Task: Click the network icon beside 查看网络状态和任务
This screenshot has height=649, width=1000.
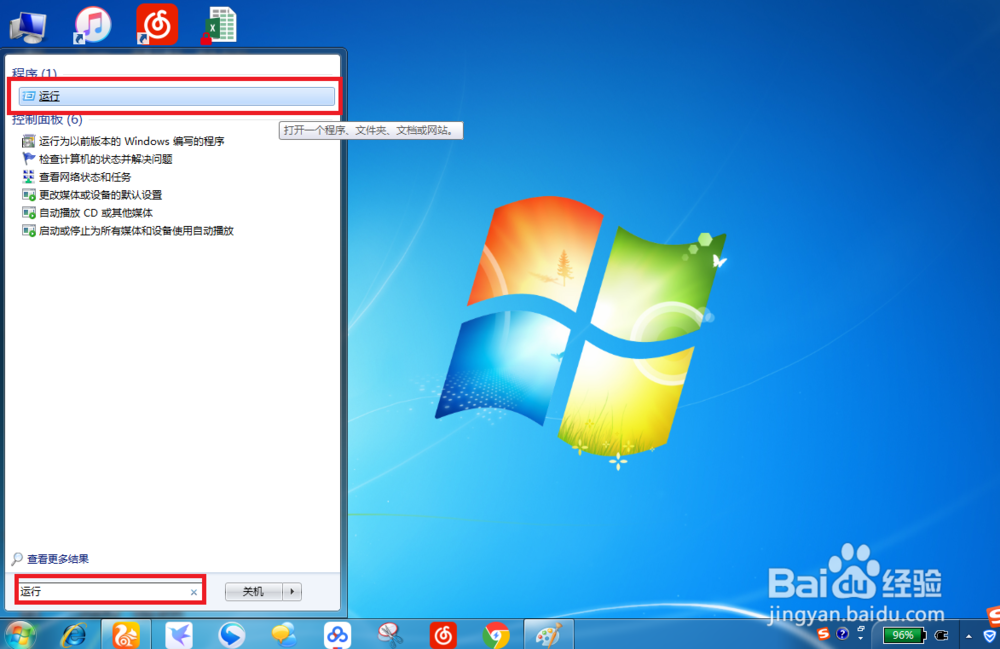Action: 29,177
